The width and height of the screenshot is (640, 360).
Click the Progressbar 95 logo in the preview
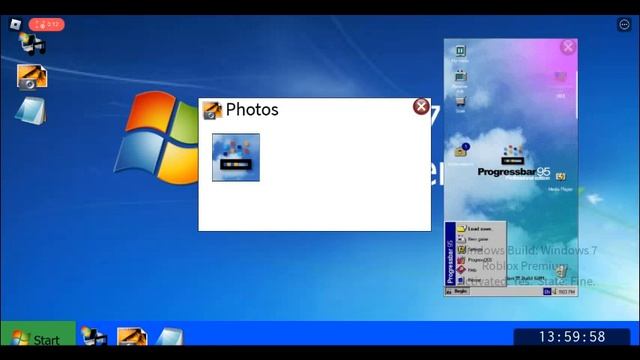point(513,163)
